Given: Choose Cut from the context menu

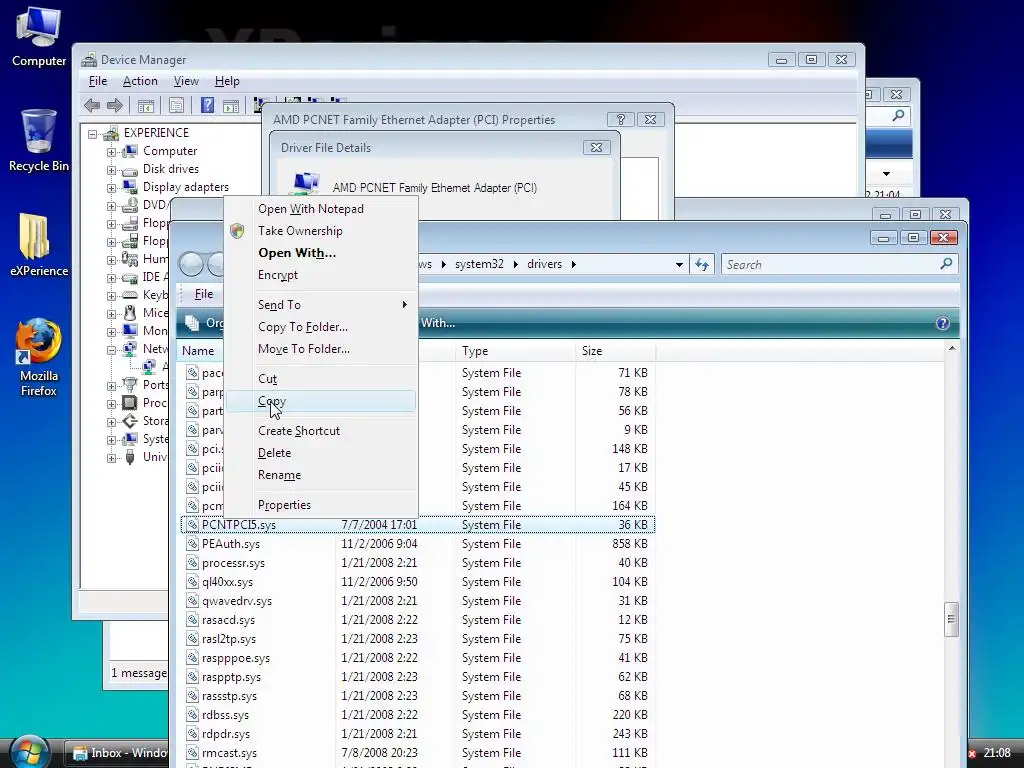Looking at the screenshot, I should tap(320, 379).
